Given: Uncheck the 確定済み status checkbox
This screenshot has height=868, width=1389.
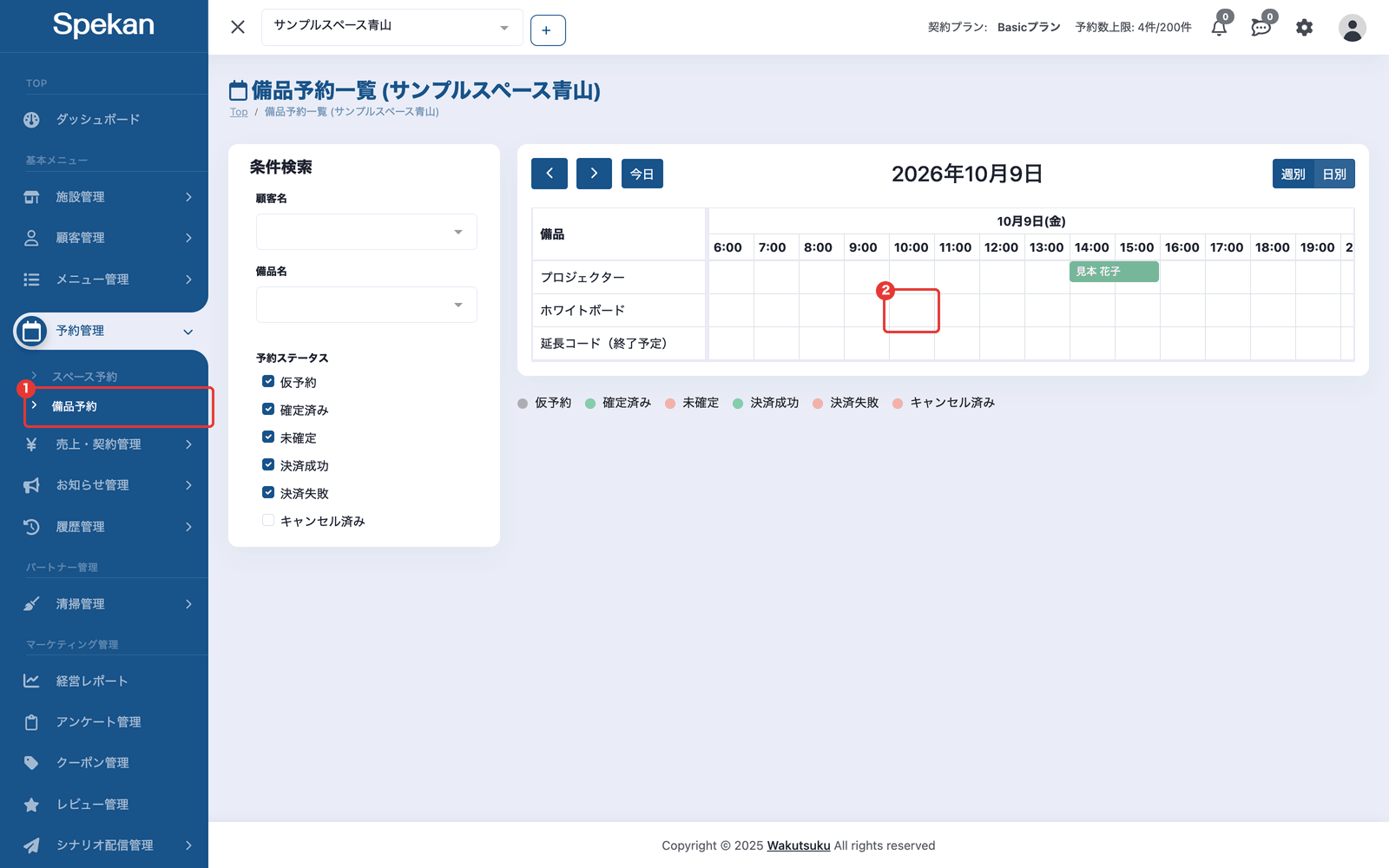Looking at the screenshot, I should click(x=268, y=409).
